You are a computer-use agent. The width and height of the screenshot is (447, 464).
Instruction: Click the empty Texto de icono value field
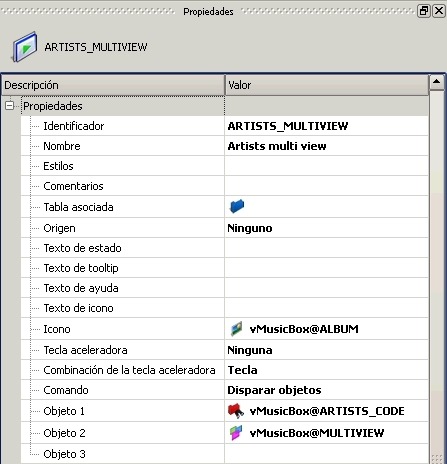pyautogui.click(x=327, y=308)
